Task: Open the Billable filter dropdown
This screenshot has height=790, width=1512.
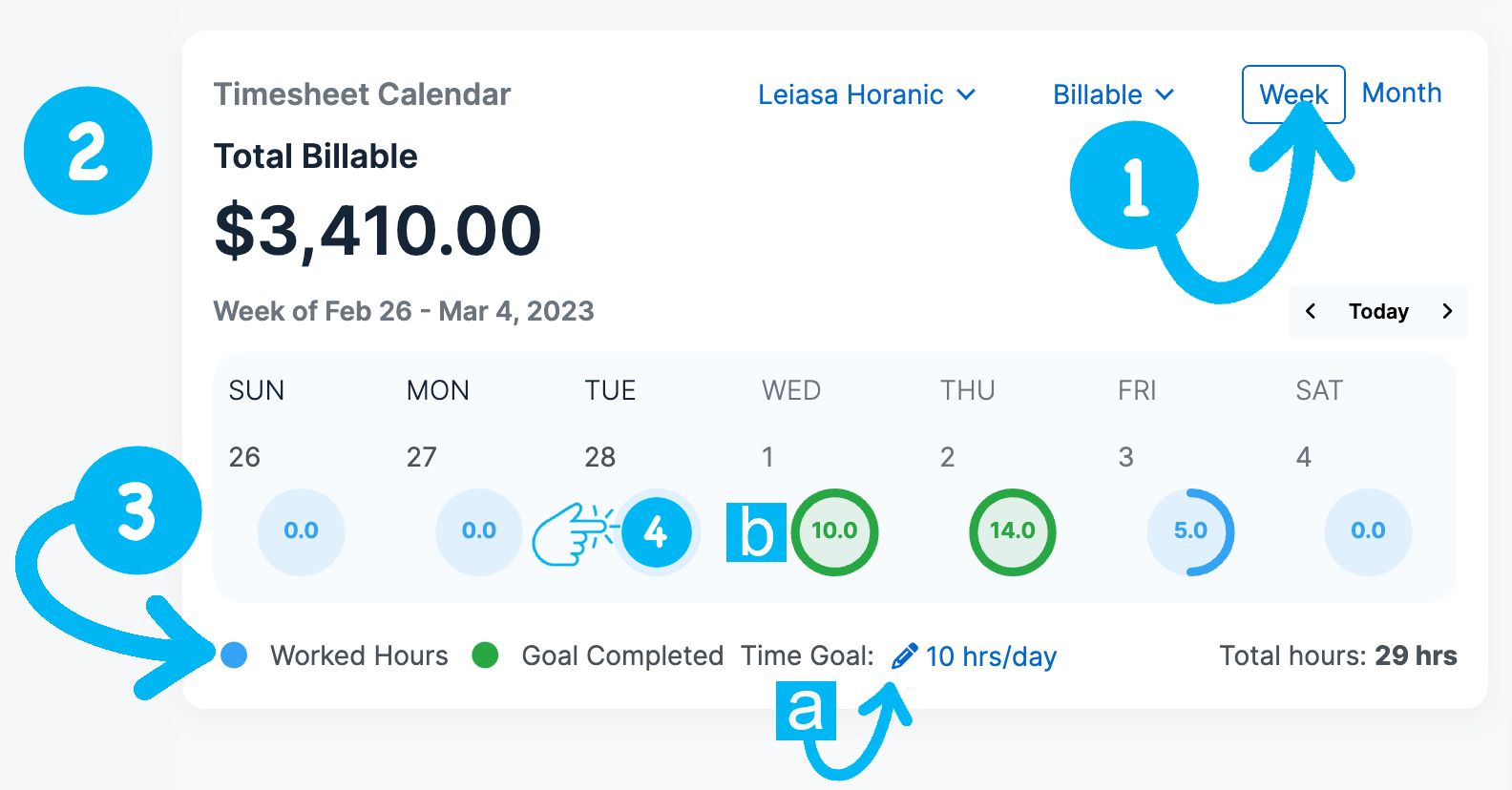Action: [x=1096, y=94]
